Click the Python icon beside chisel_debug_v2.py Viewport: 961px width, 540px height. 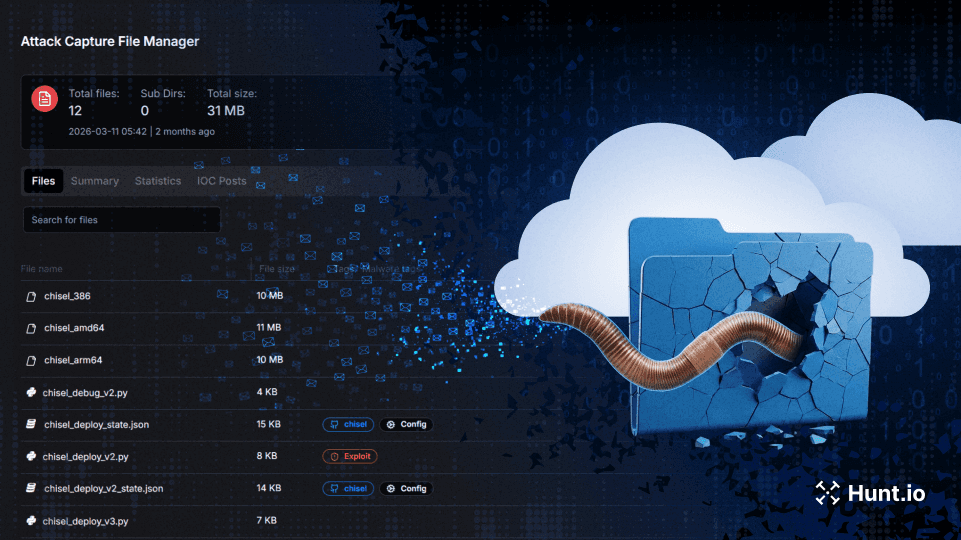[x=31, y=392]
